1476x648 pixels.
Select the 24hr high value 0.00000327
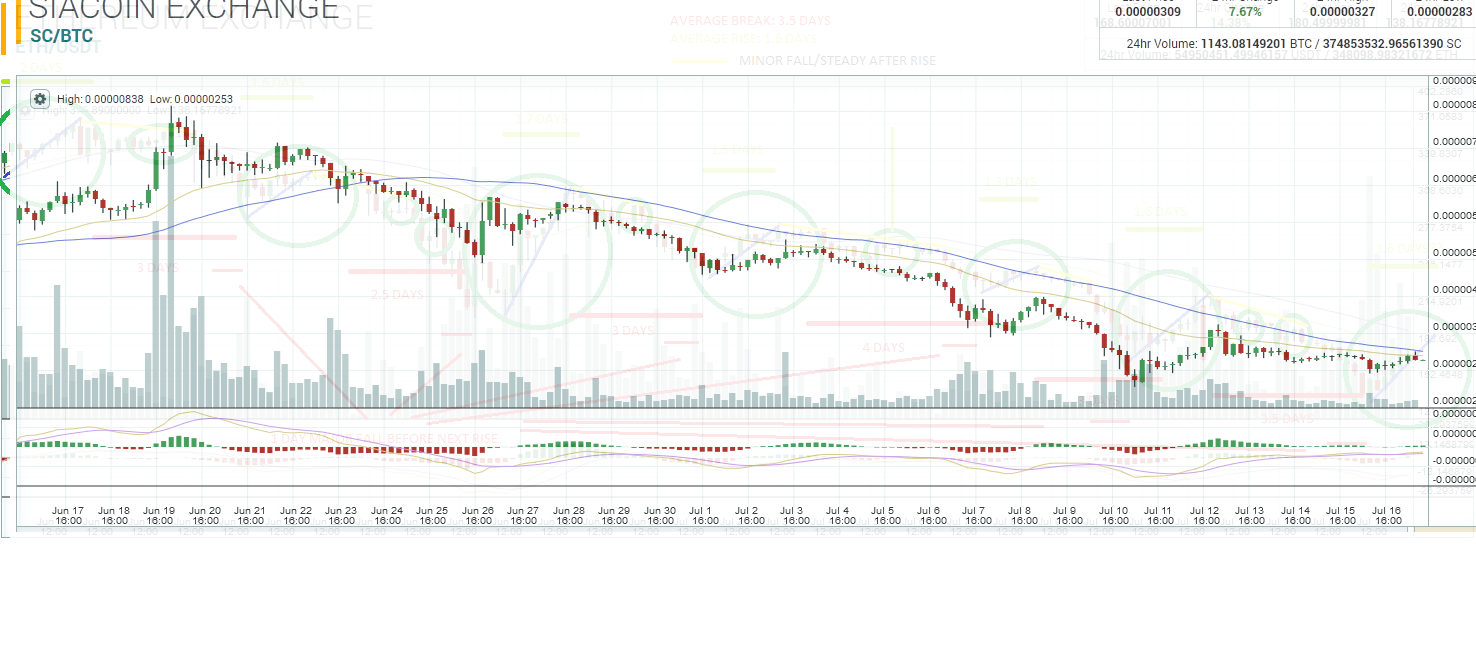[x=1342, y=12]
